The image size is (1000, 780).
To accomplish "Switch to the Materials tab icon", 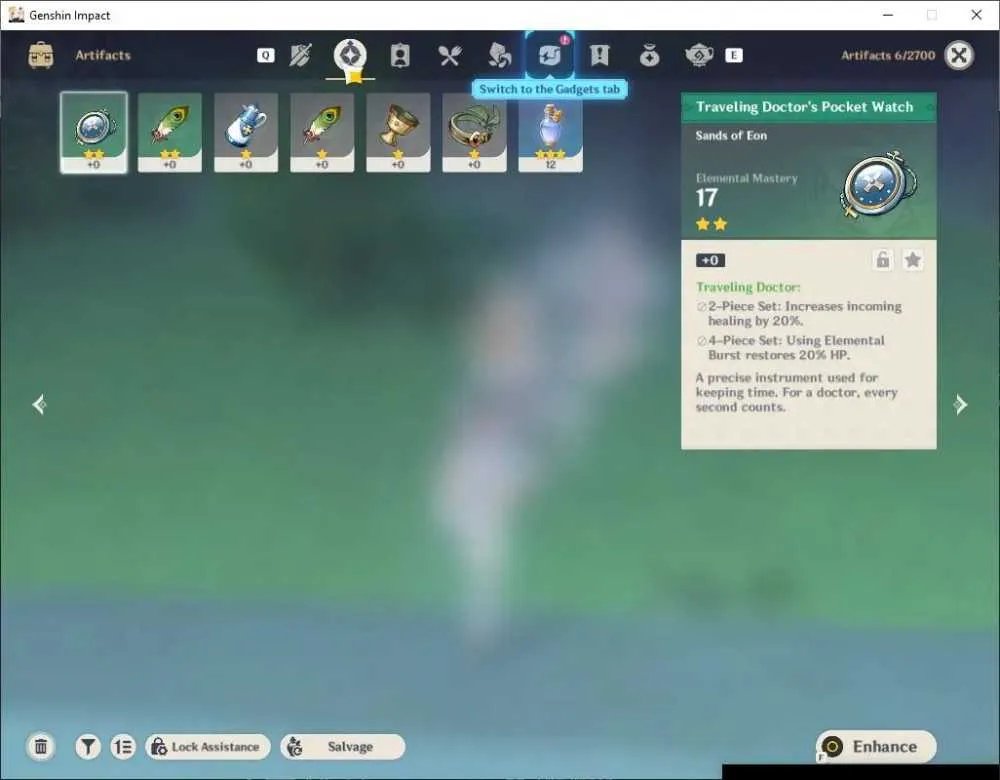I will (499, 55).
